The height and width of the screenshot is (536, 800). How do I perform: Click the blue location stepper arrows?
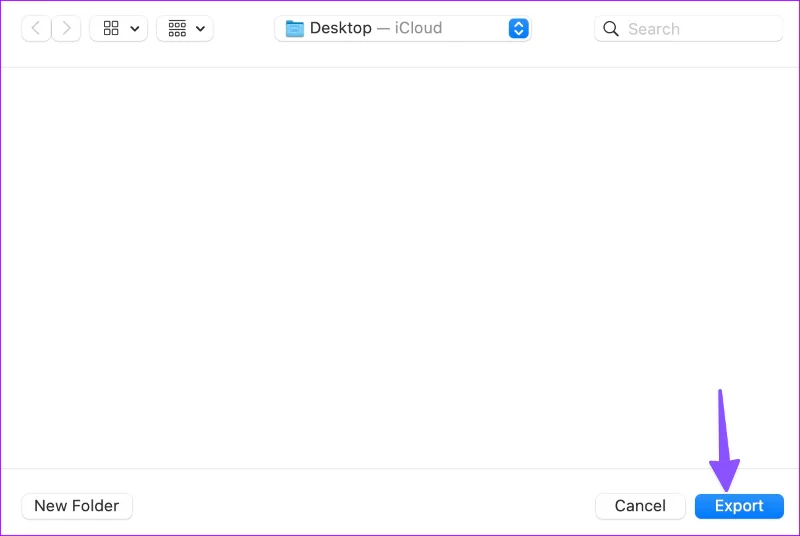(518, 29)
